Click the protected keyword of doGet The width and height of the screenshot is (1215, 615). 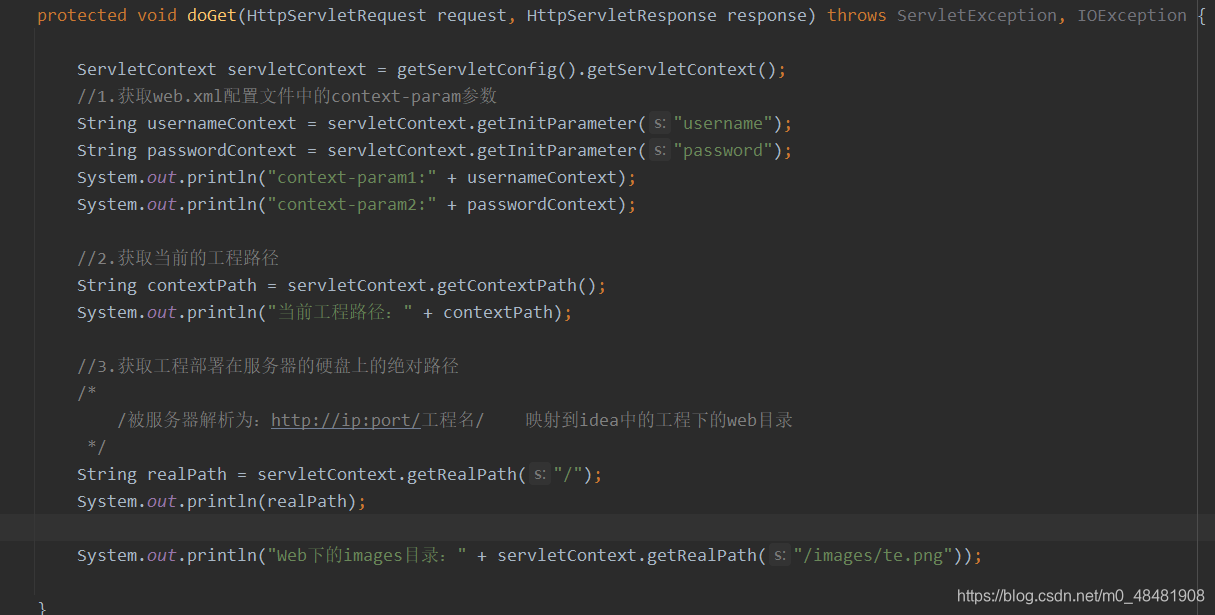82,15
